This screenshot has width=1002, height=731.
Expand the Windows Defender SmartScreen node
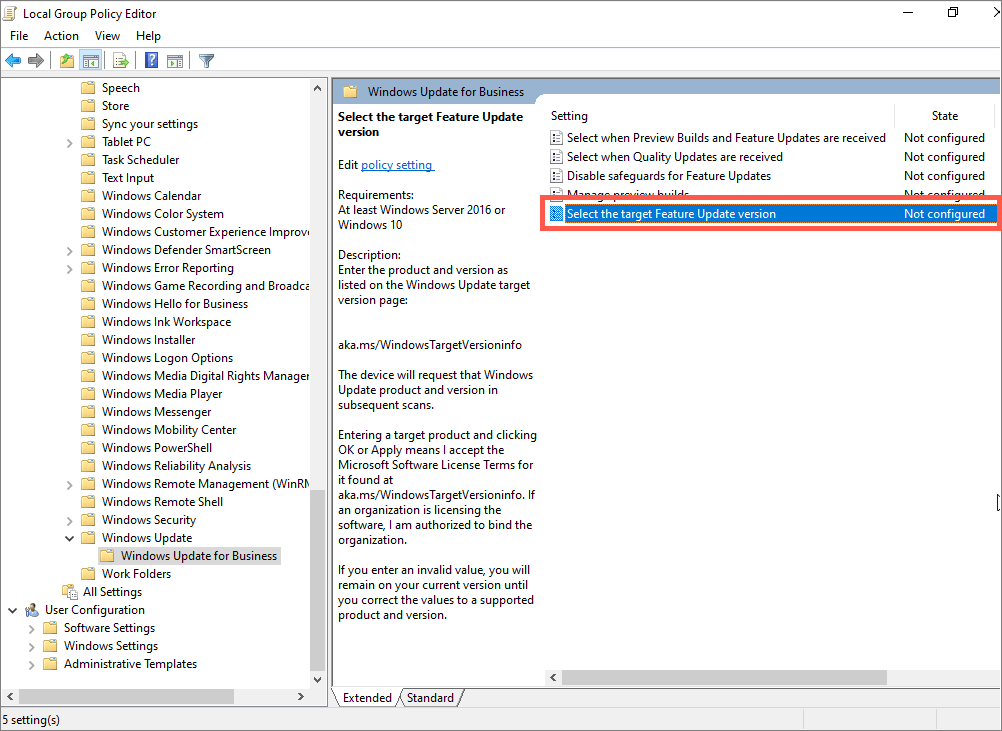[x=70, y=250]
